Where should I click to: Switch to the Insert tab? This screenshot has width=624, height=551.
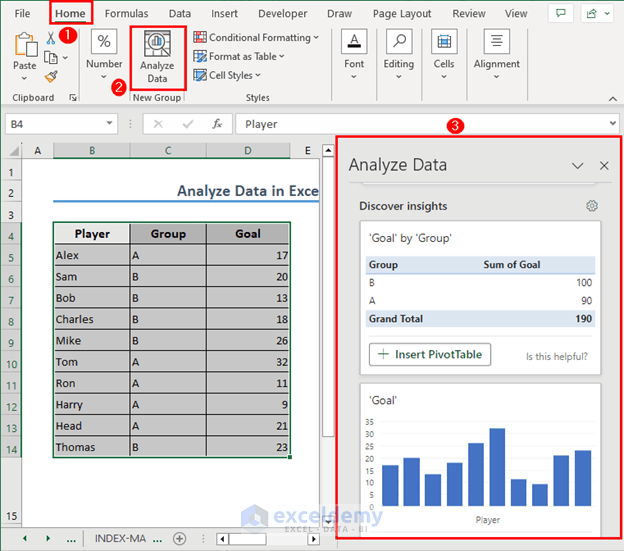click(x=224, y=14)
